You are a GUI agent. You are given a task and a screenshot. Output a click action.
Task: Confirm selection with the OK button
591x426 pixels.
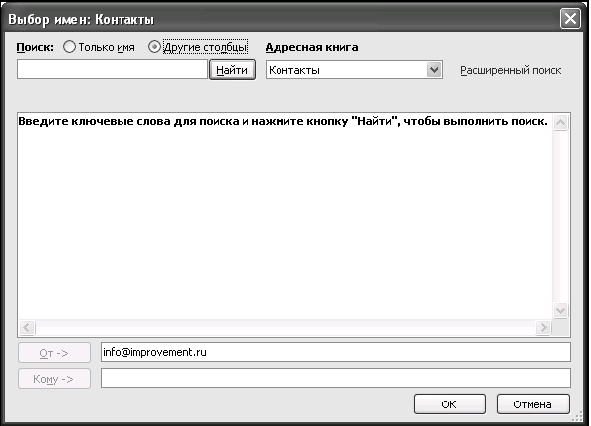pyautogui.click(x=450, y=404)
